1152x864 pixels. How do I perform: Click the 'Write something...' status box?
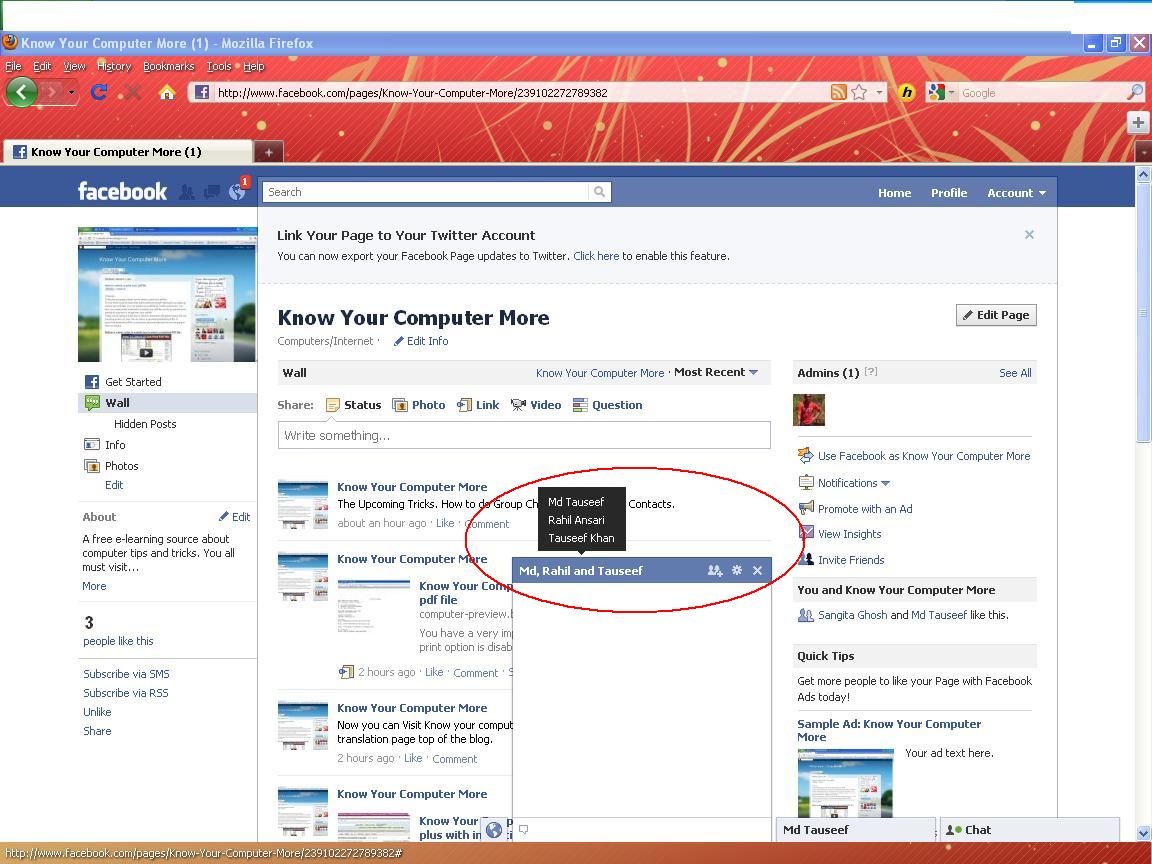[524, 435]
